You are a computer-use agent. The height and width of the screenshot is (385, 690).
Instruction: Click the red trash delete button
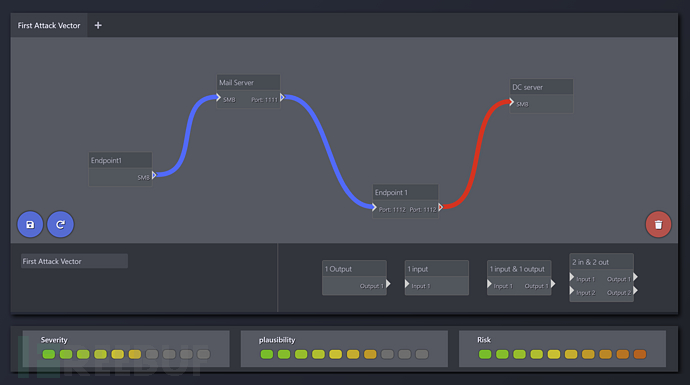pos(658,224)
